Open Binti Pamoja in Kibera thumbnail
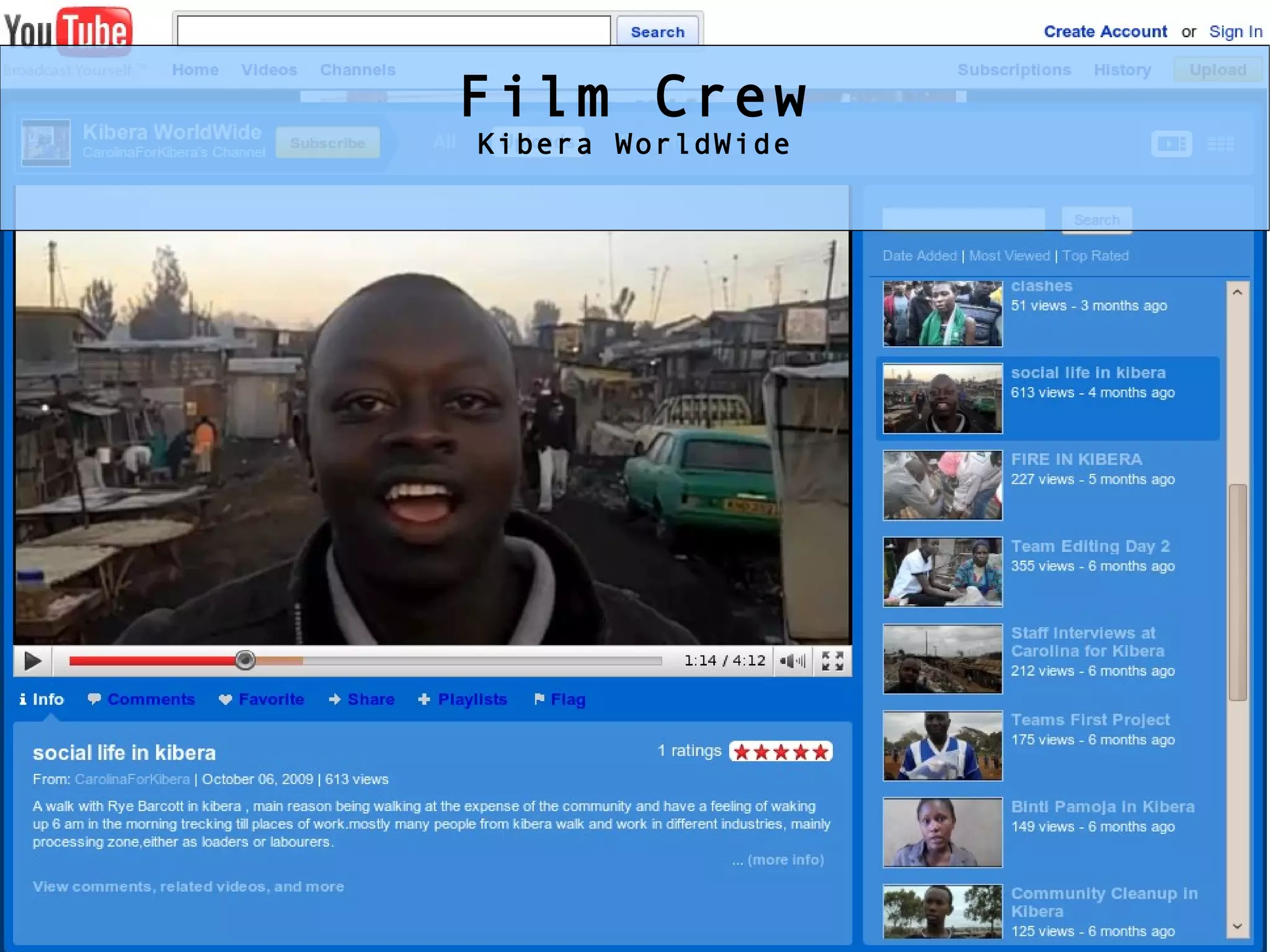Image resolution: width=1270 pixels, height=952 pixels. coord(943,832)
